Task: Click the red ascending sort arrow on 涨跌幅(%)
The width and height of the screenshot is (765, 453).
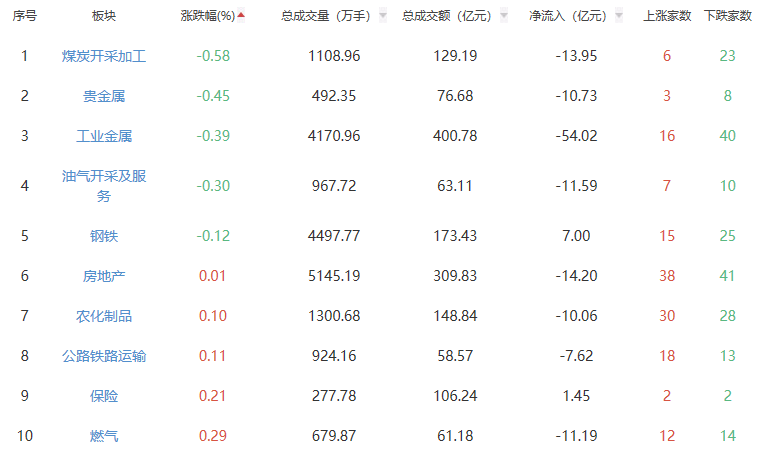Action: point(241,15)
